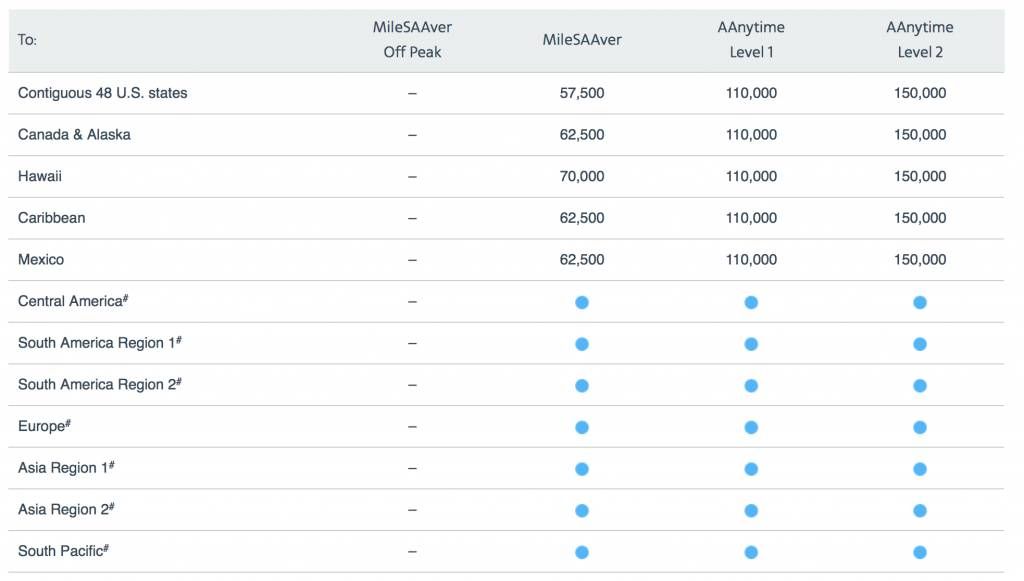Select South America Region 1 MileSAAver dot
Screen dimensions: 1024x581
[582, 344]
